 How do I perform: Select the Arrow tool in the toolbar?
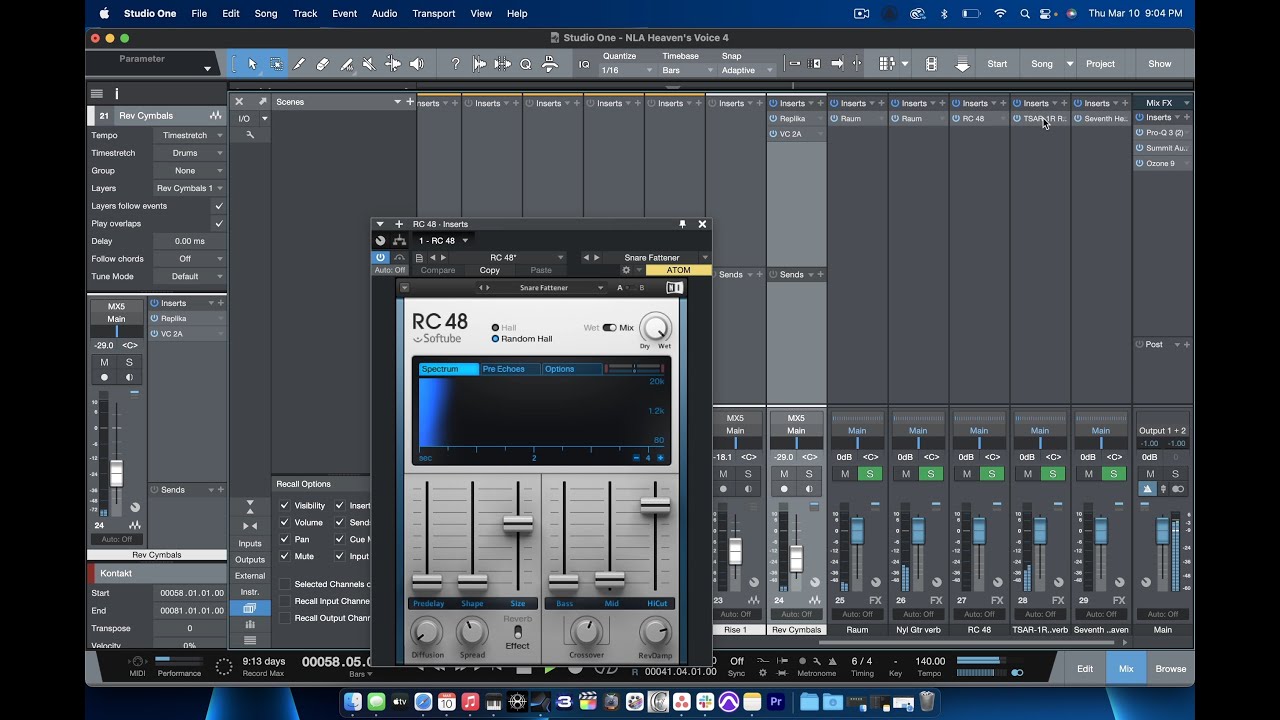pos(252,64)
